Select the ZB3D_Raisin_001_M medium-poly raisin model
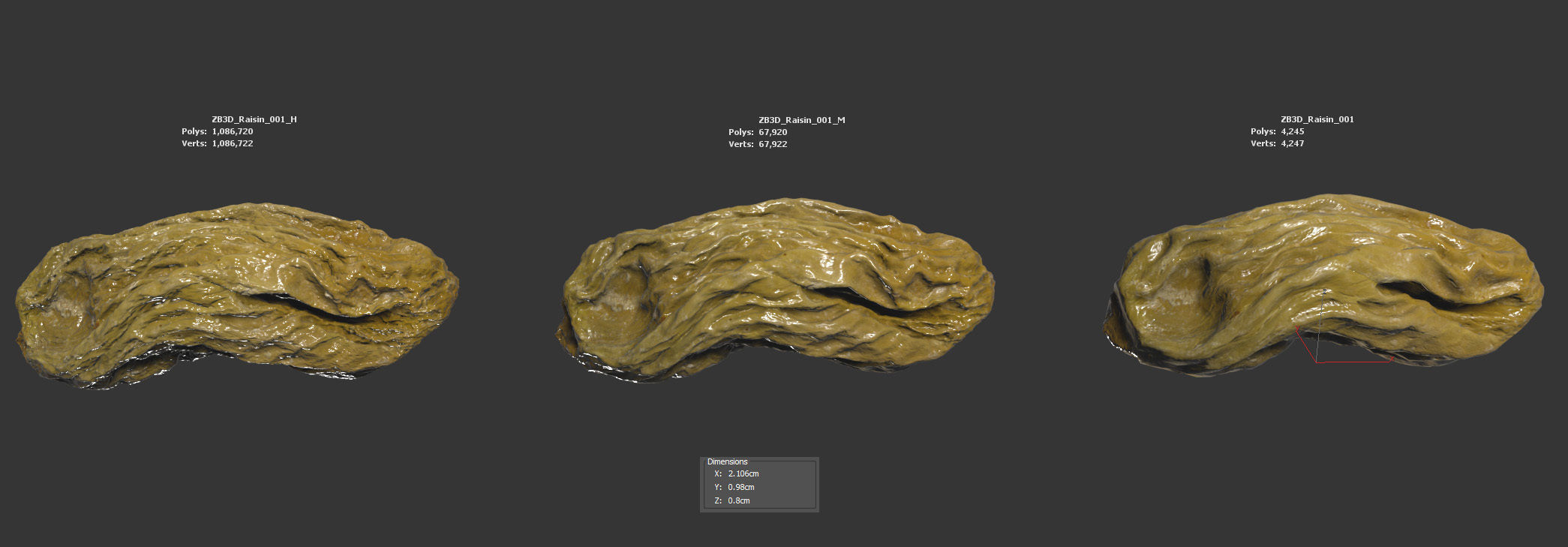Viewport: 1568px width, 547px height. [x=776, y=291]
